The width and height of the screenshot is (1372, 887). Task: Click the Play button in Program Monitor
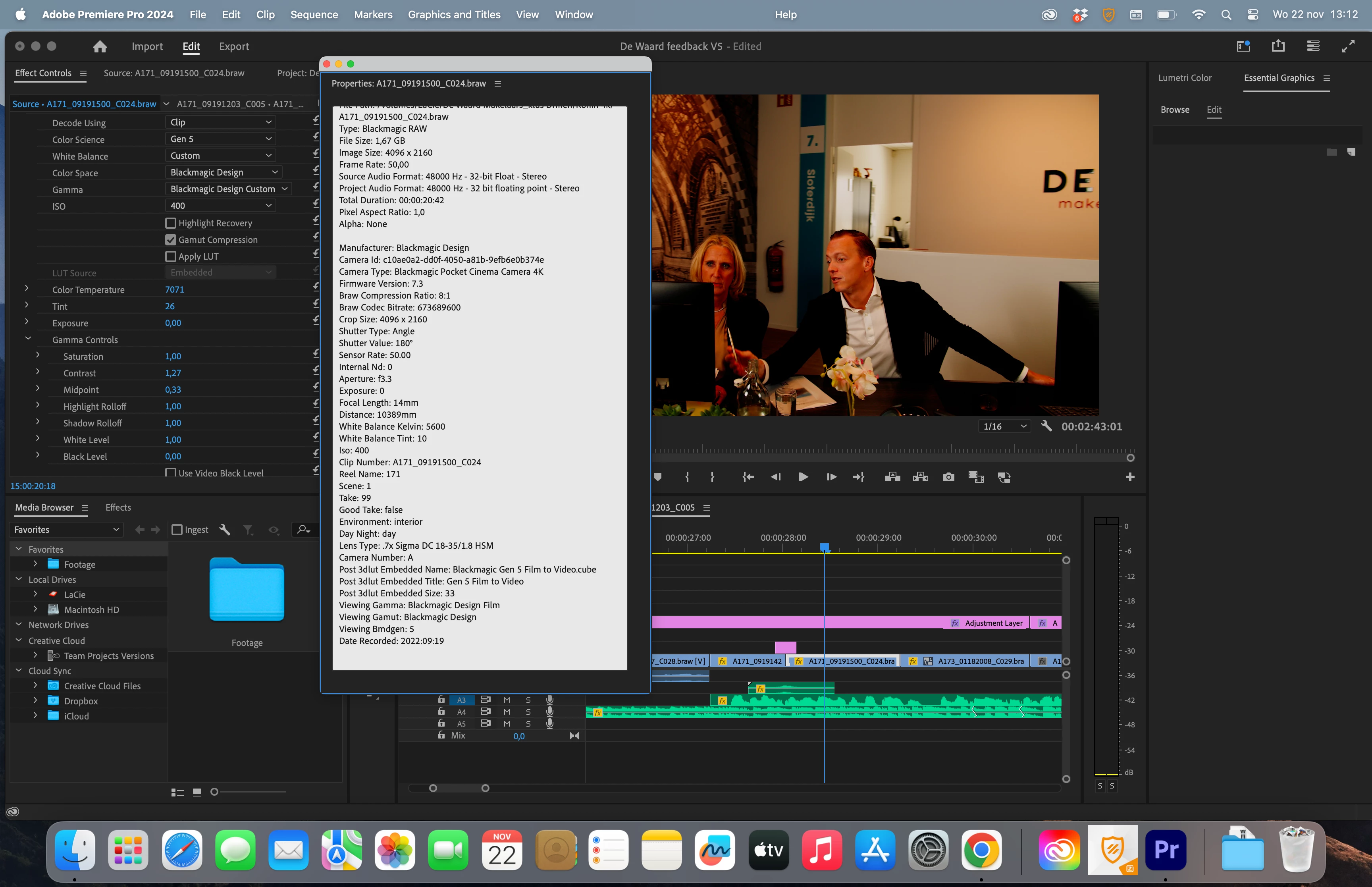click(803, 477)
